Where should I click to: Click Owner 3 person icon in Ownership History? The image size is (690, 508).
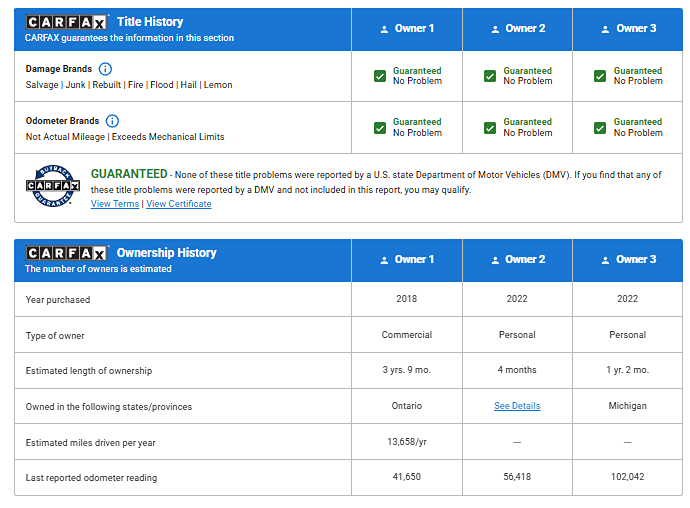coord(605,260)
